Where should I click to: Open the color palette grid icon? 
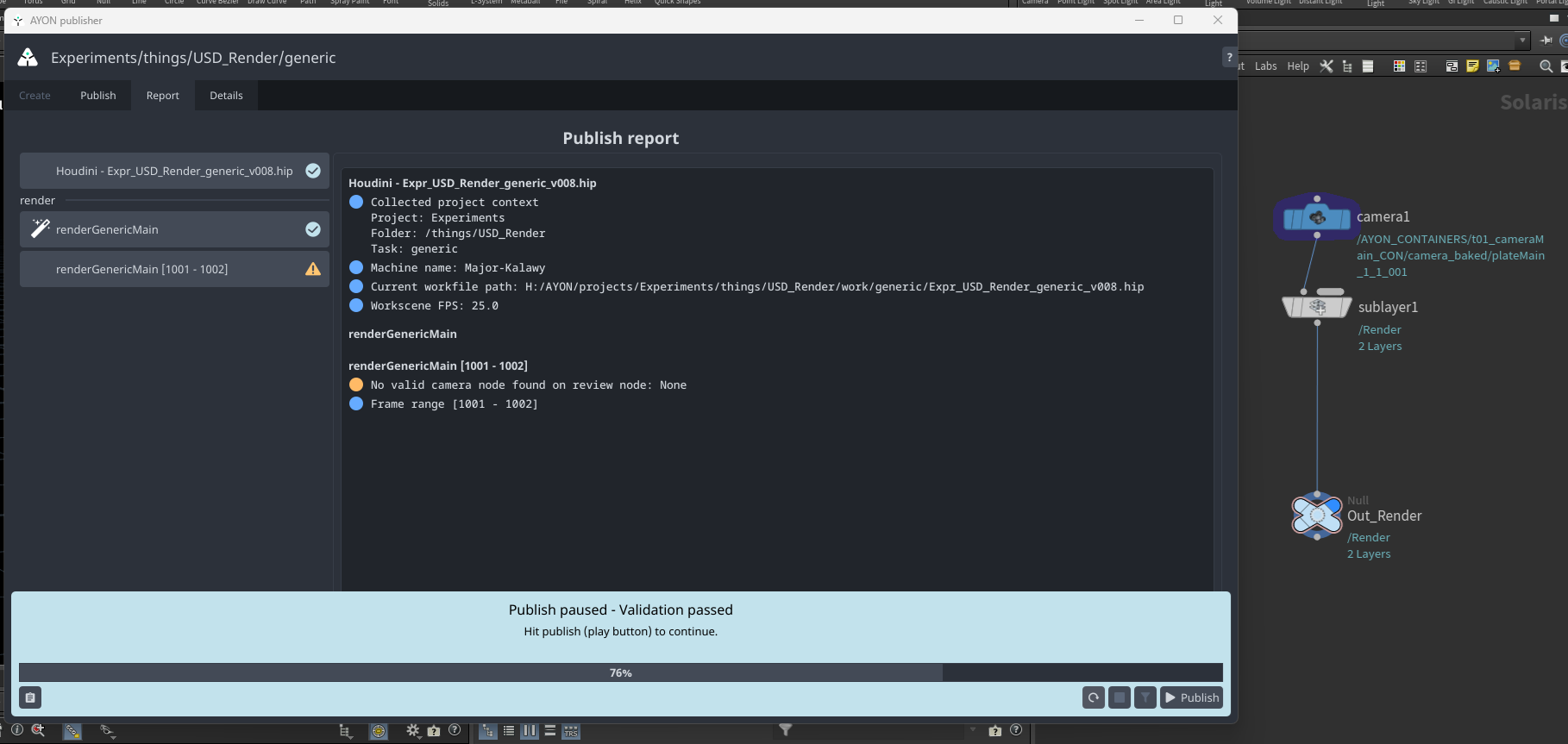1399,66
